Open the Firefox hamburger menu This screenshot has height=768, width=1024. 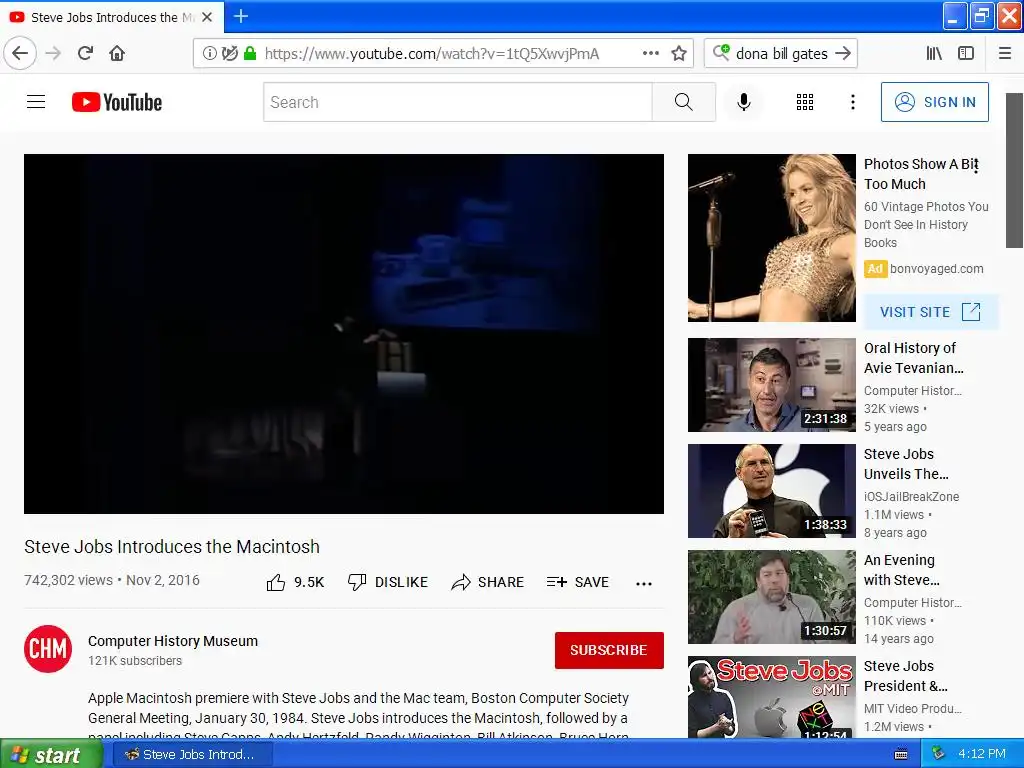(x=1005, y=54)
